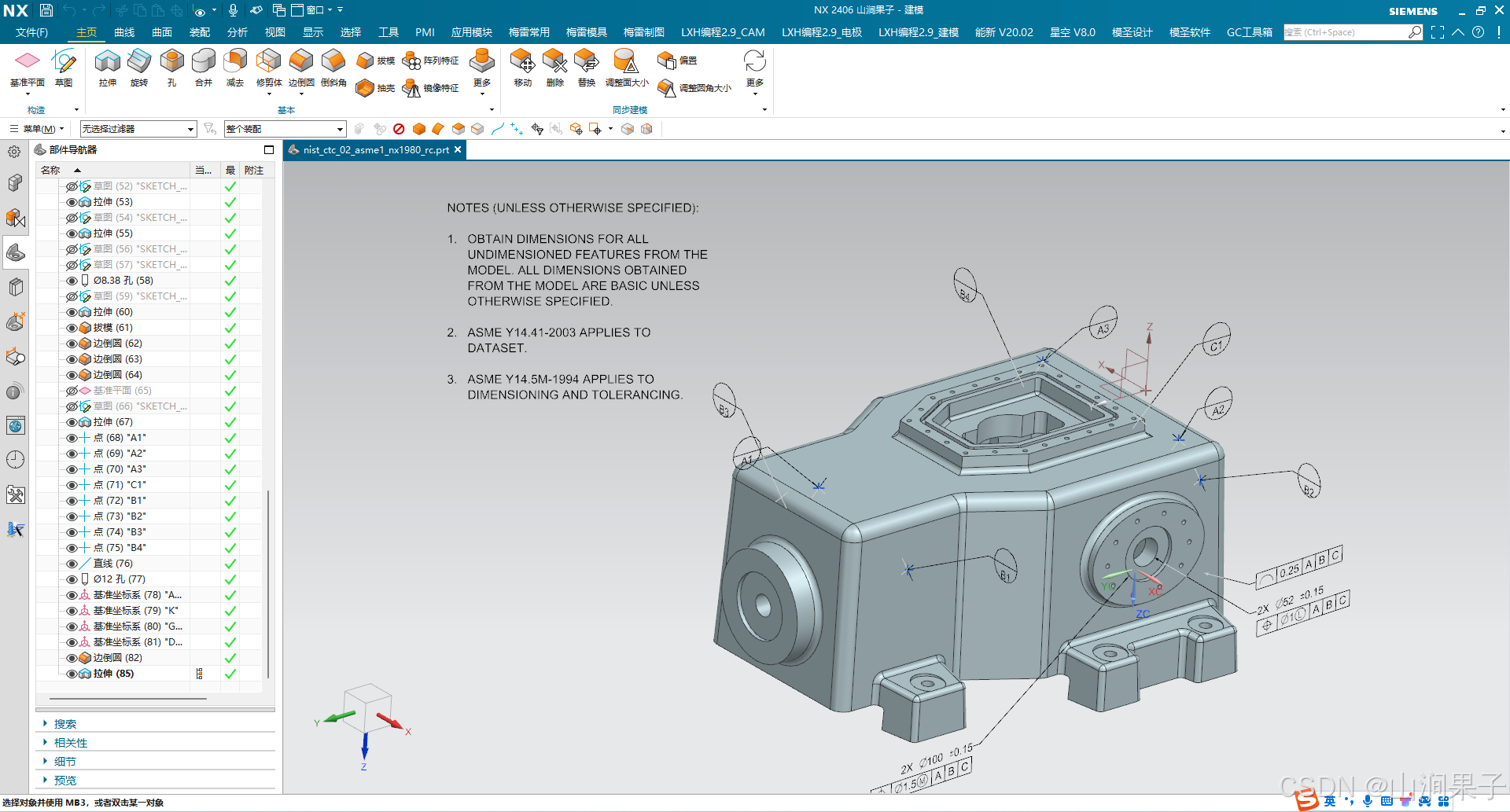
Task: Click the 替换 (Replace Face) tool
Action: [x=587, y=67]
